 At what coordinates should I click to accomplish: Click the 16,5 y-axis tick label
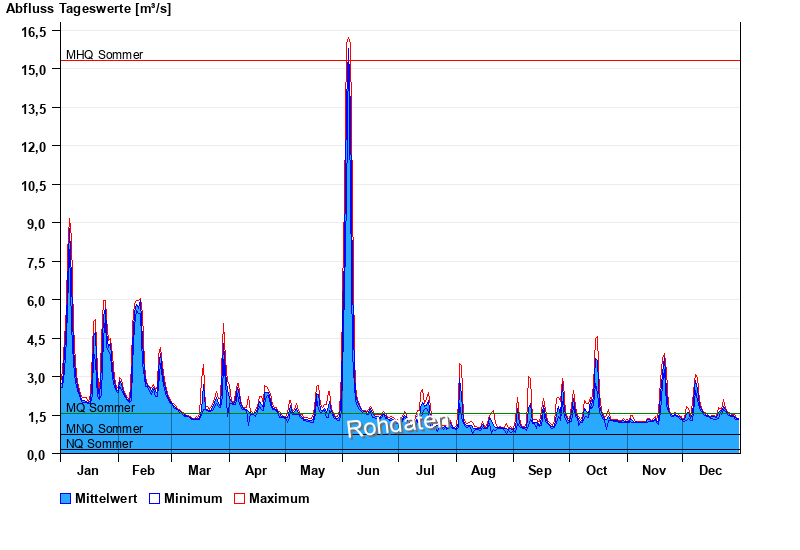tap(35, 32)
